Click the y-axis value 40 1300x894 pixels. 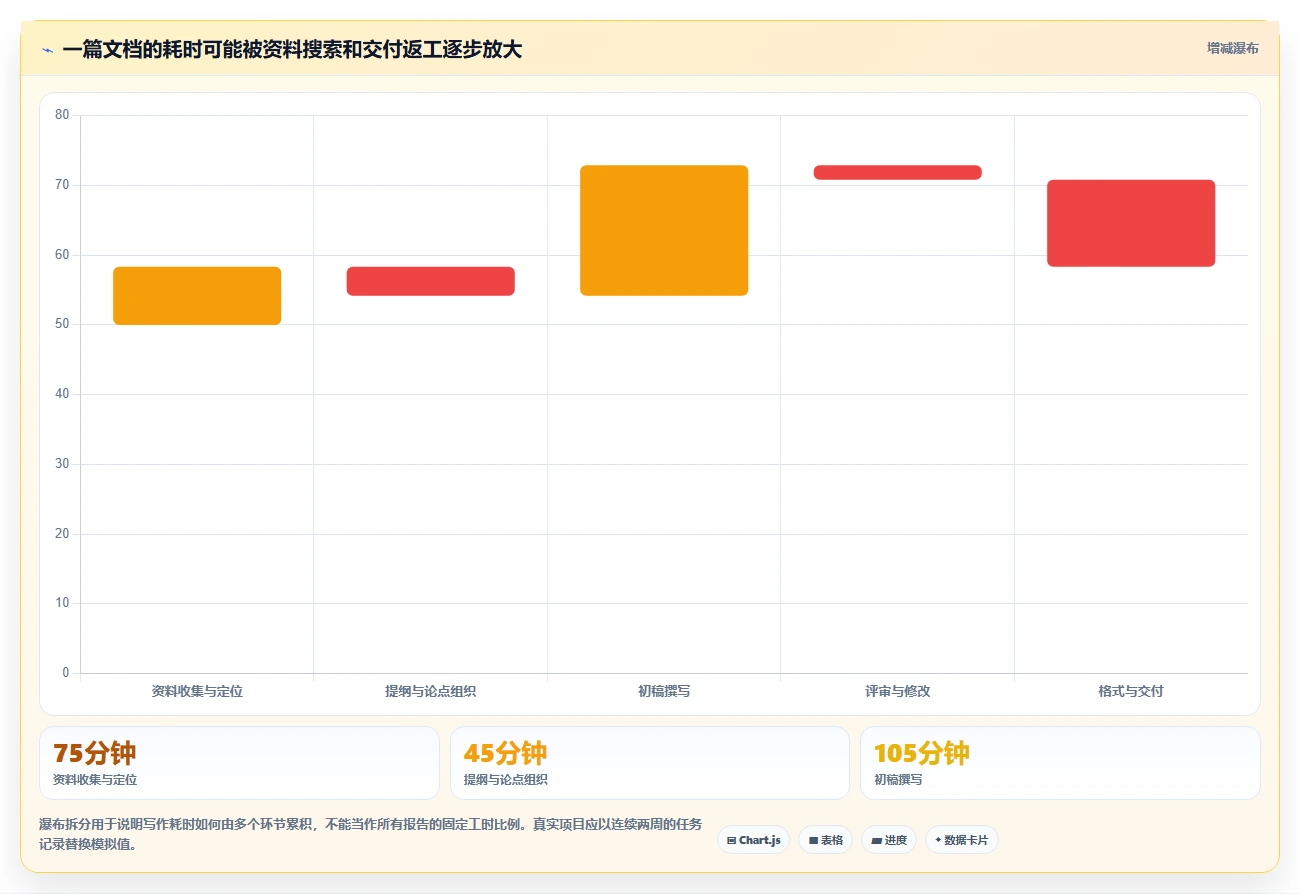(62, 394)
